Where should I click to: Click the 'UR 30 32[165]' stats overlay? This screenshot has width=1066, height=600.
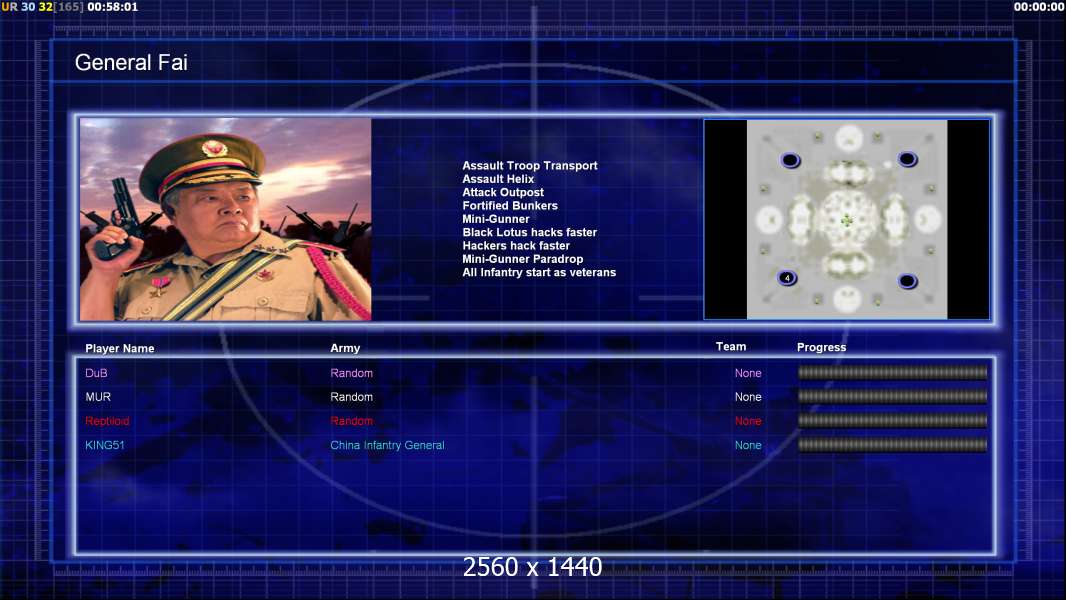pos(42,7)
